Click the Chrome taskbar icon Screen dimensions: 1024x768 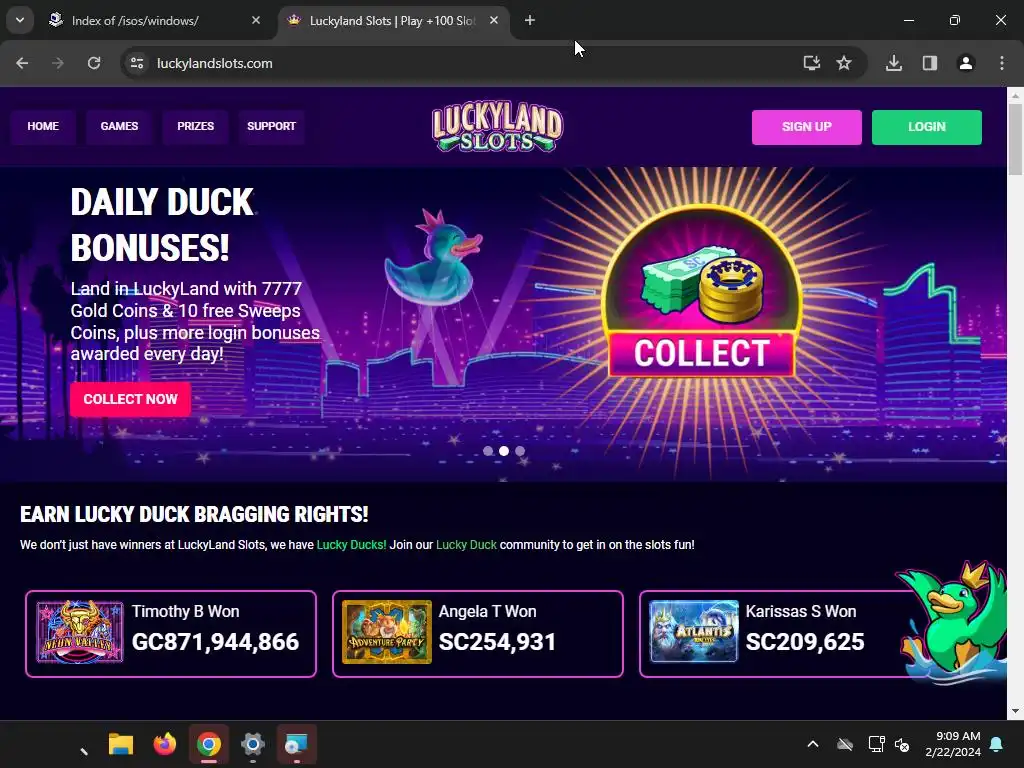tap(209, 744)
